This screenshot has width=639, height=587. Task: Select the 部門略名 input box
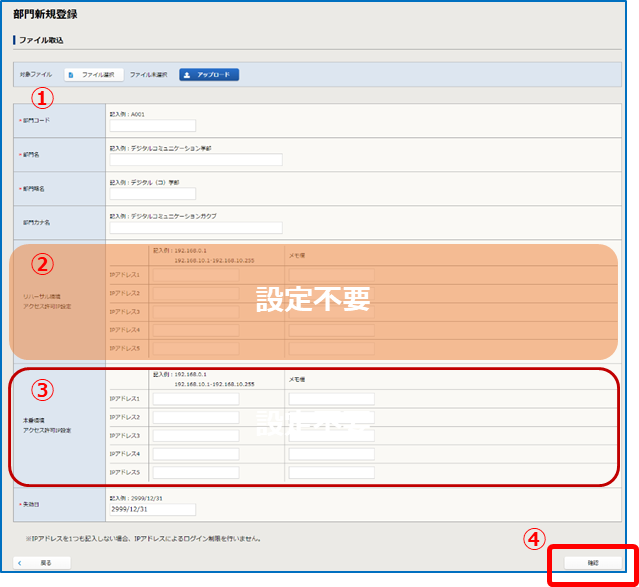[152, 194]
